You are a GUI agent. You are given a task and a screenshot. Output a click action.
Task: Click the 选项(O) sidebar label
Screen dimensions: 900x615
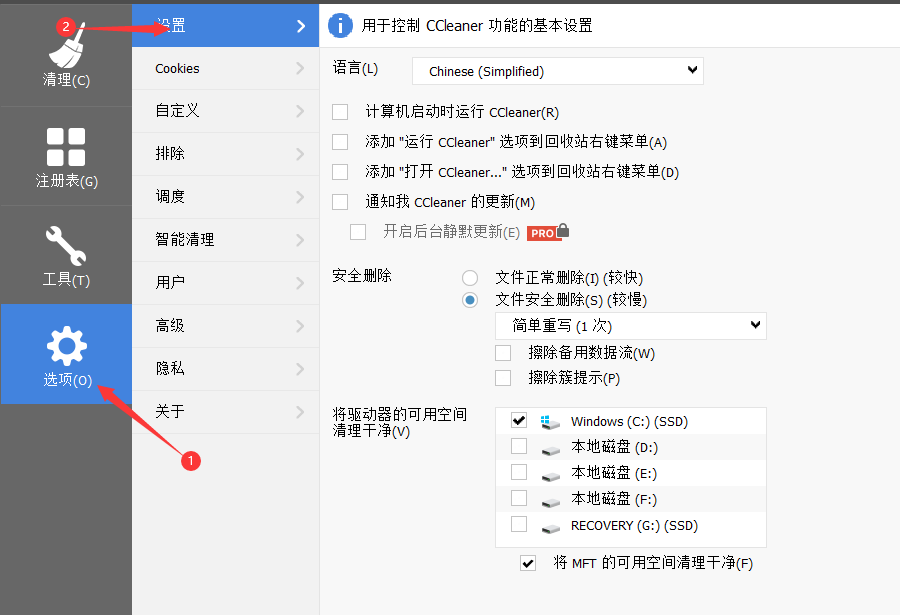coord(68,380)
